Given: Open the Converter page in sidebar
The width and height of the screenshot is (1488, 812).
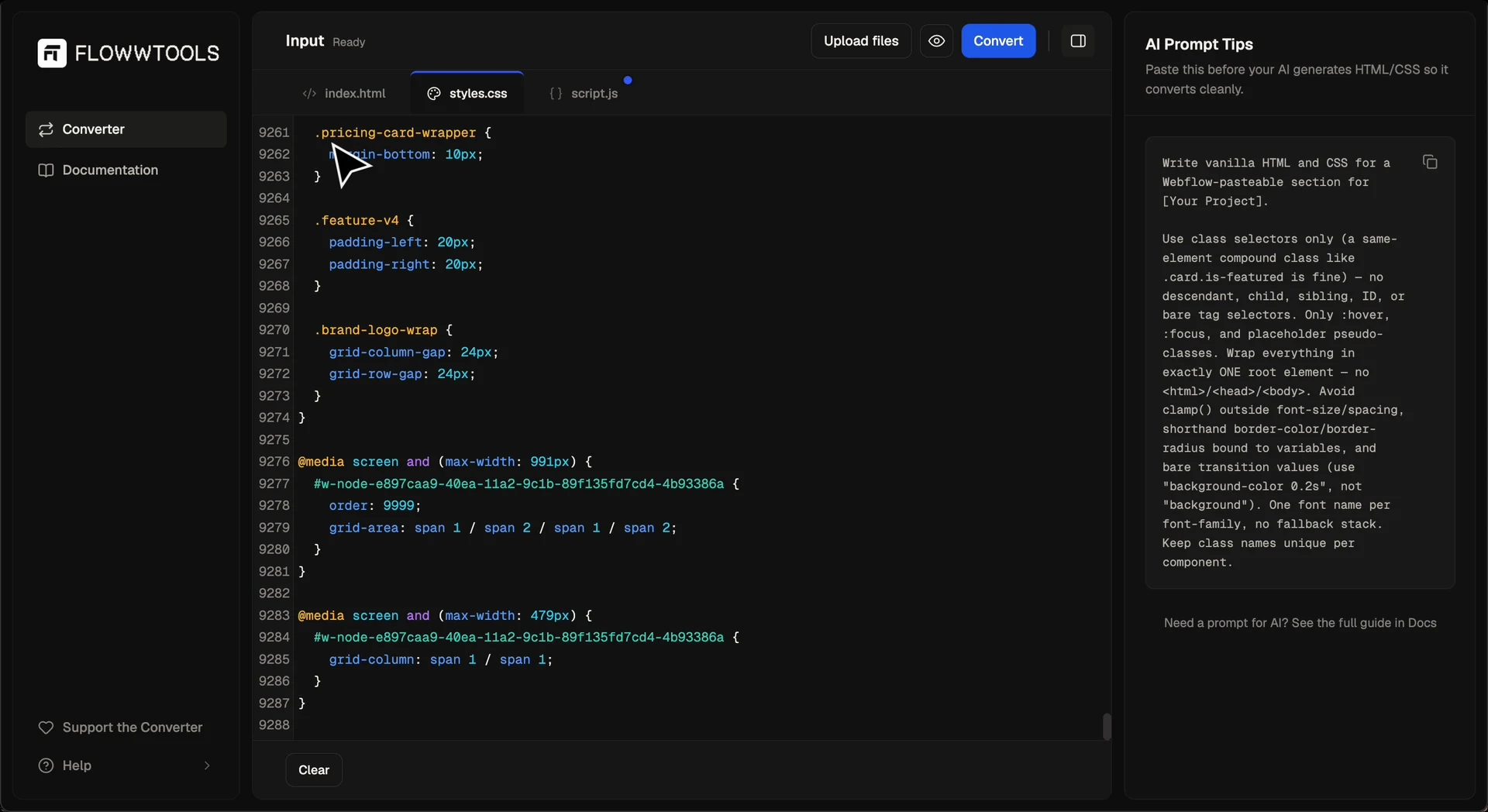Looking at the screenshot, I should 126,129.
